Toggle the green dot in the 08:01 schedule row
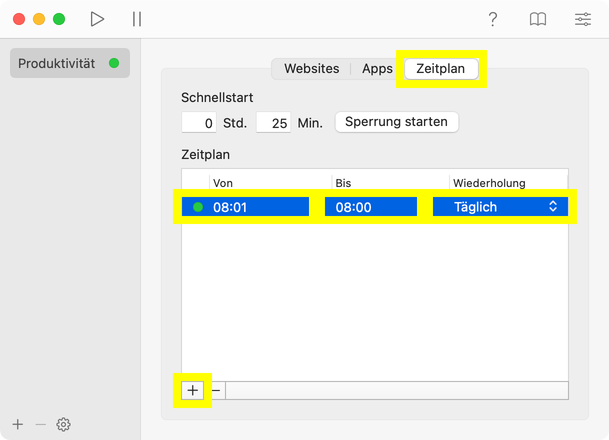 [x=198, y=207]
